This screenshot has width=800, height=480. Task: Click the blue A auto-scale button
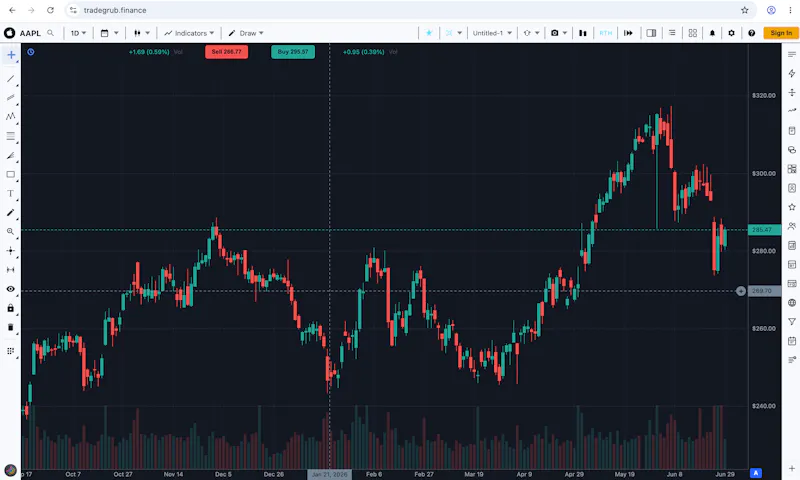coord(756,473)
